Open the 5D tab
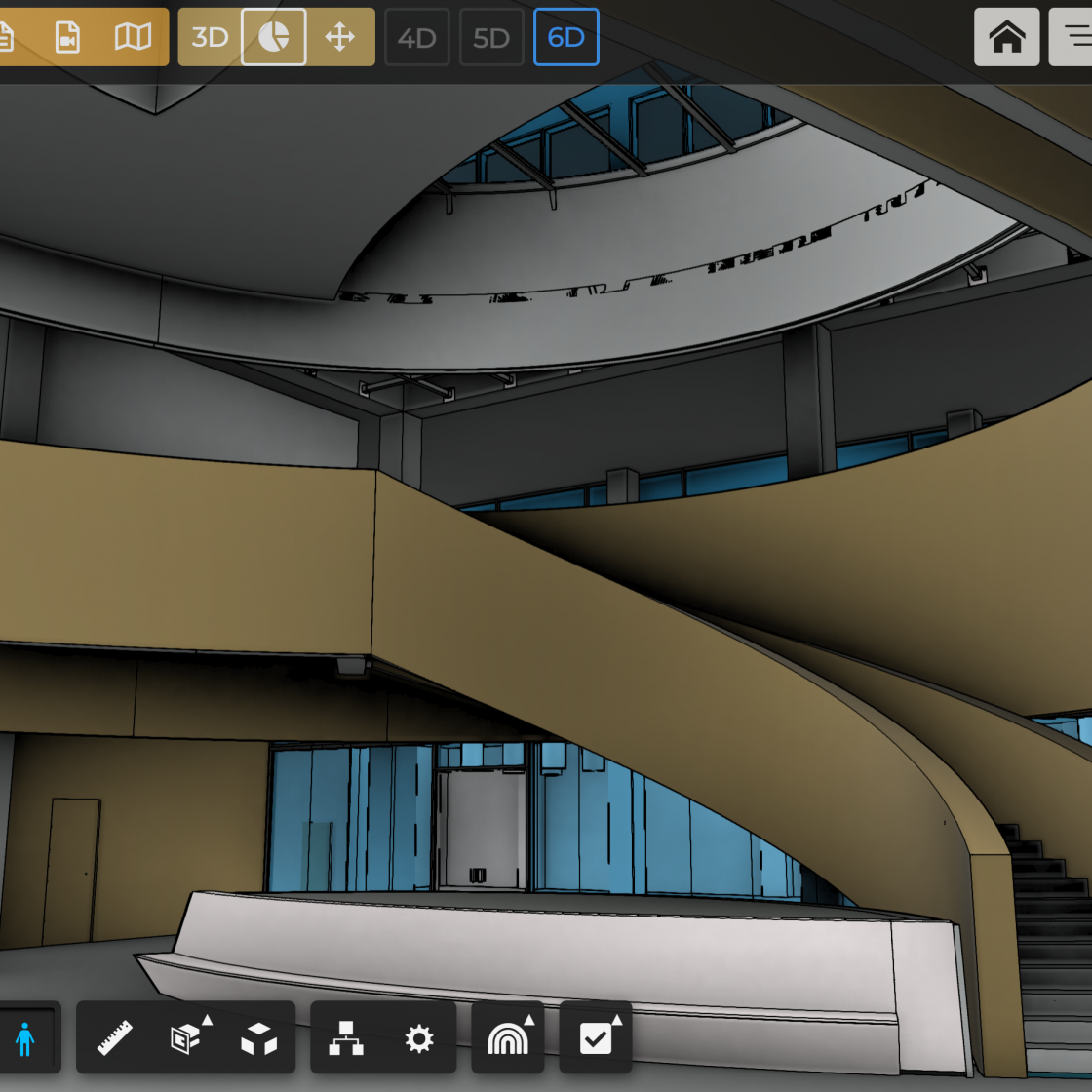Viewport: 1092px width, 1092px height. click(491, 36)
